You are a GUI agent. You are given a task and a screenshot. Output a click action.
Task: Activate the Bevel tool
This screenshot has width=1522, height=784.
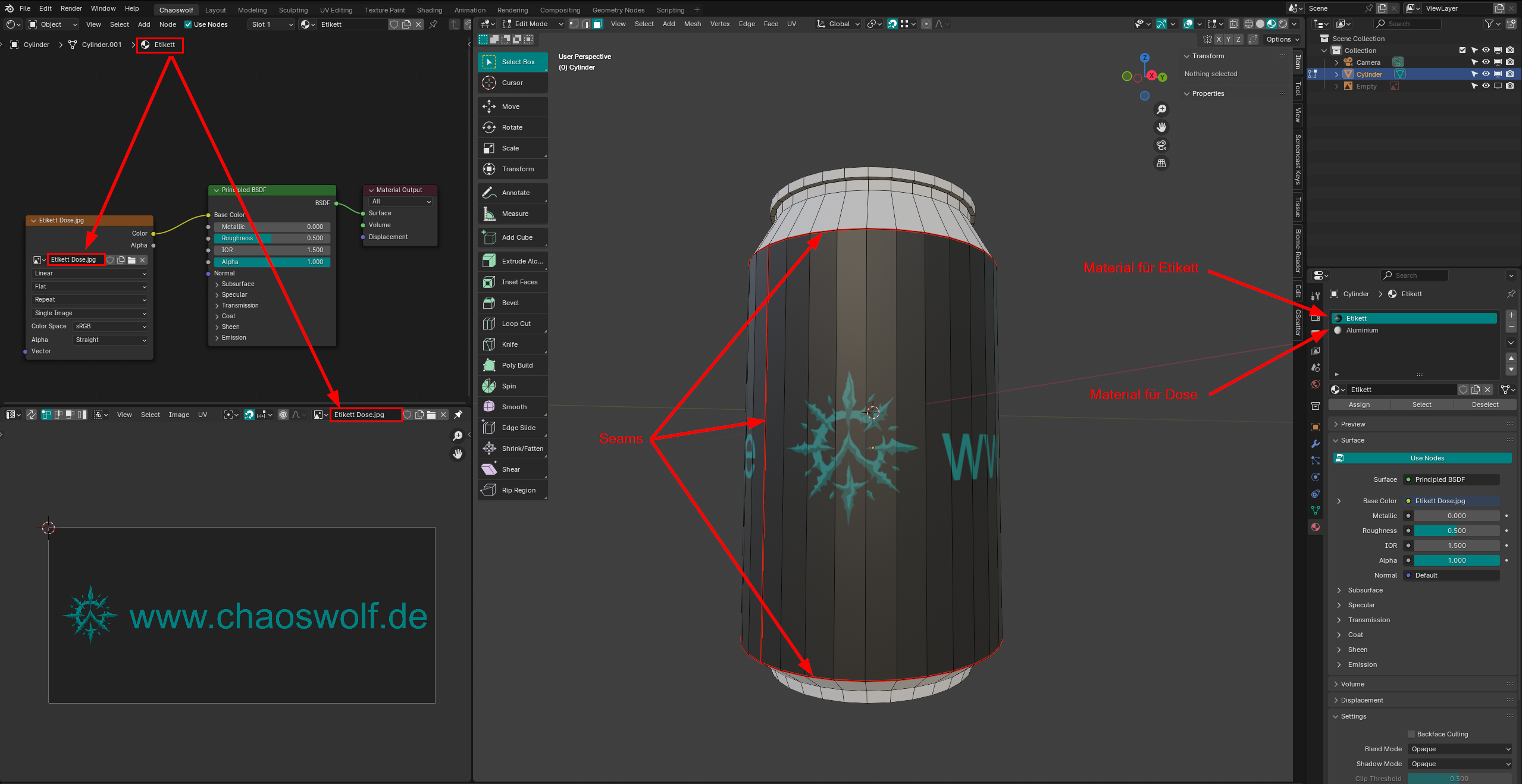512,303
